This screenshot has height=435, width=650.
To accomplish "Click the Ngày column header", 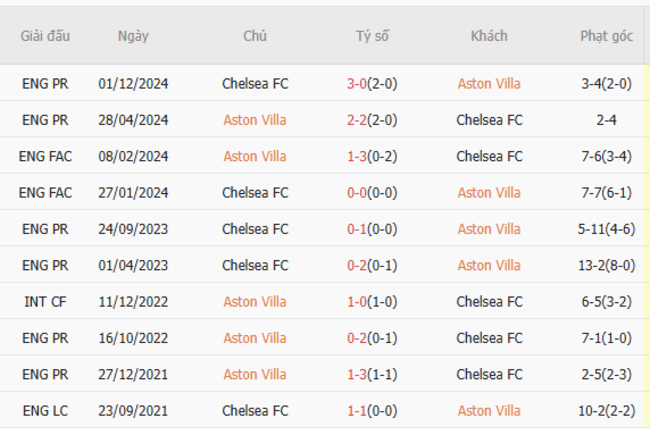I will pyautogui.click(x=133, y=36).
